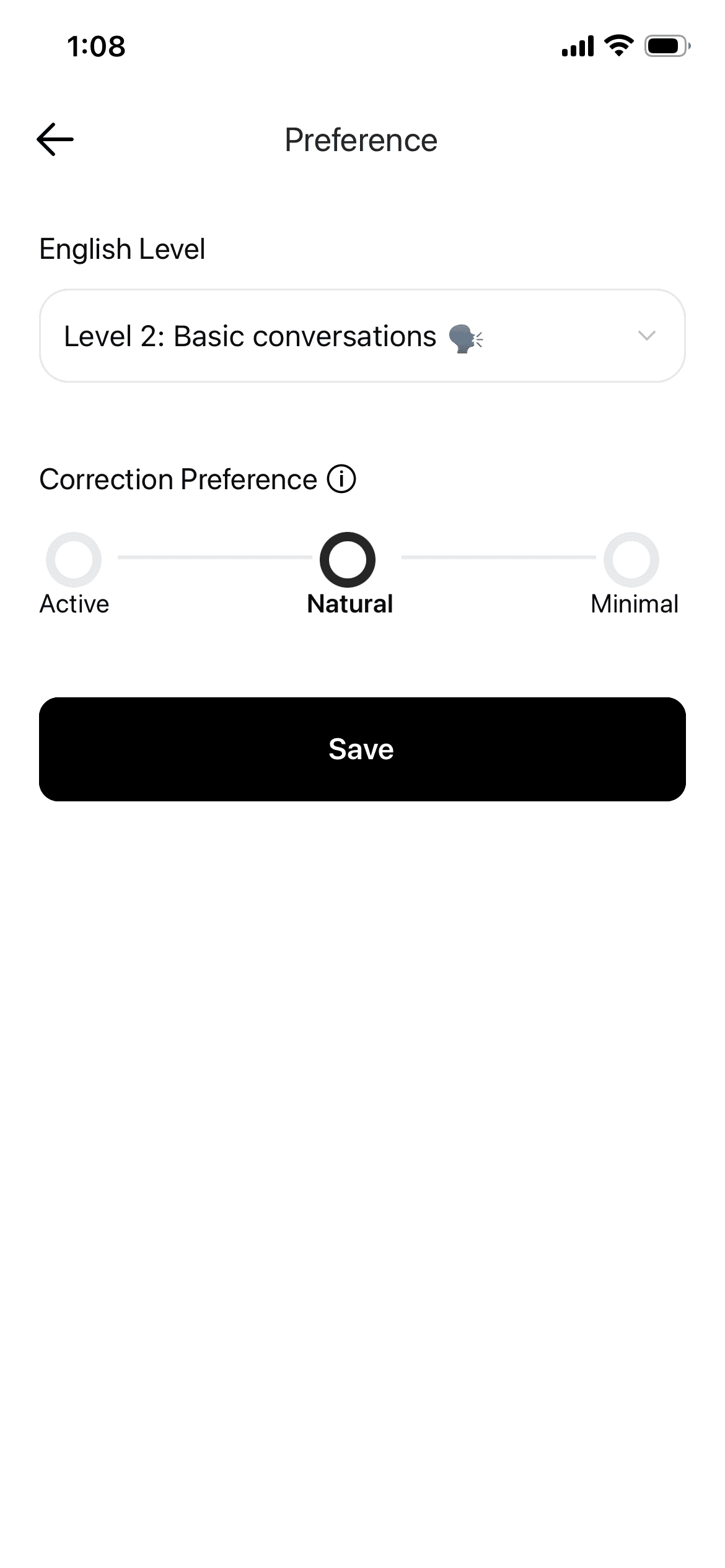This screenshot has width=725, height=1568.
Task: Click slider track between Active and Natural
Action: pos(214,557)
